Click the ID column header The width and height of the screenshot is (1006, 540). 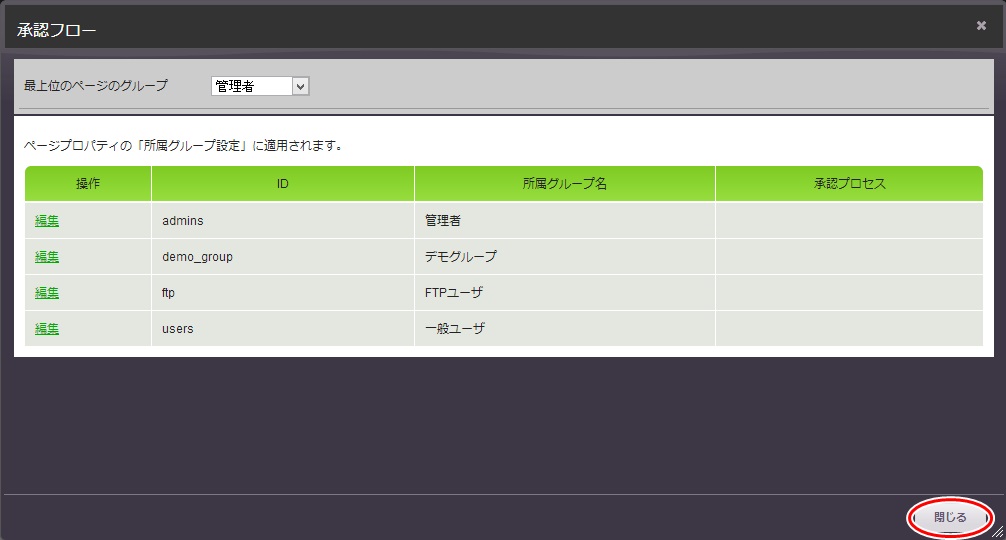[283, 183]
